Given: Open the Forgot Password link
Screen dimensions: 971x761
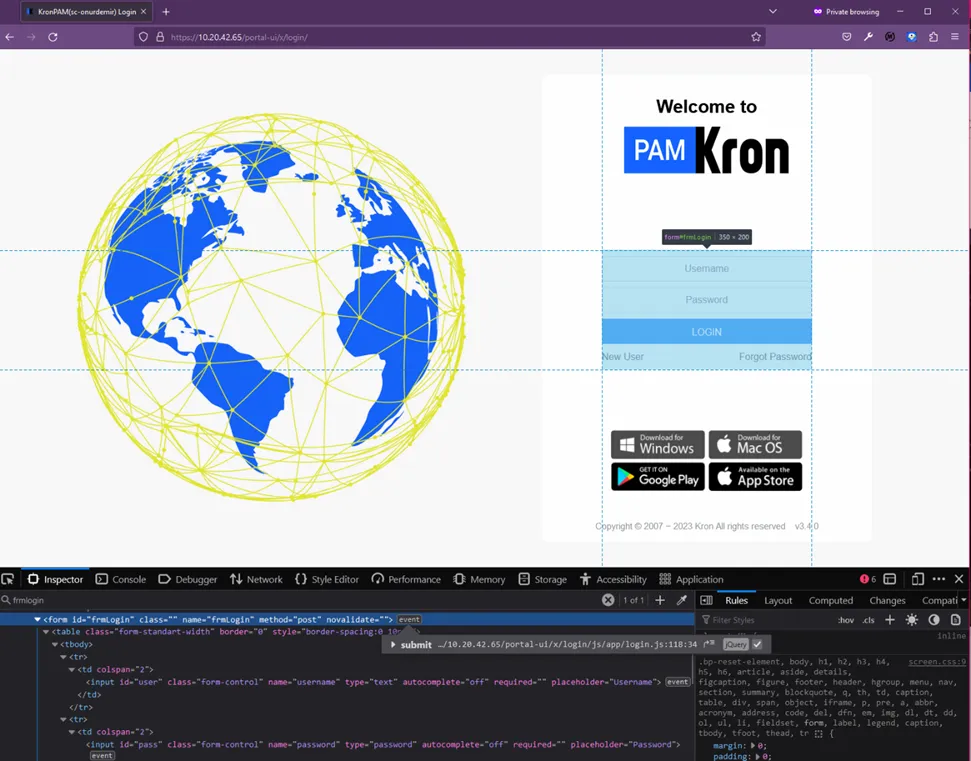Looking at the screenshot, I should point(775,357).
